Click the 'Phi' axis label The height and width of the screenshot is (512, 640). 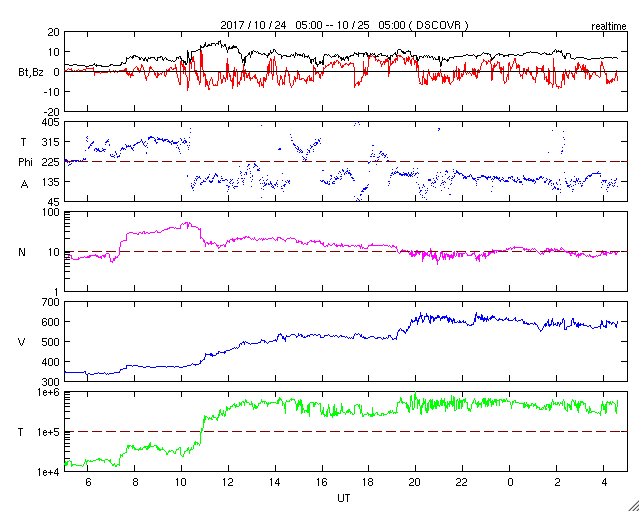[25, 162]
